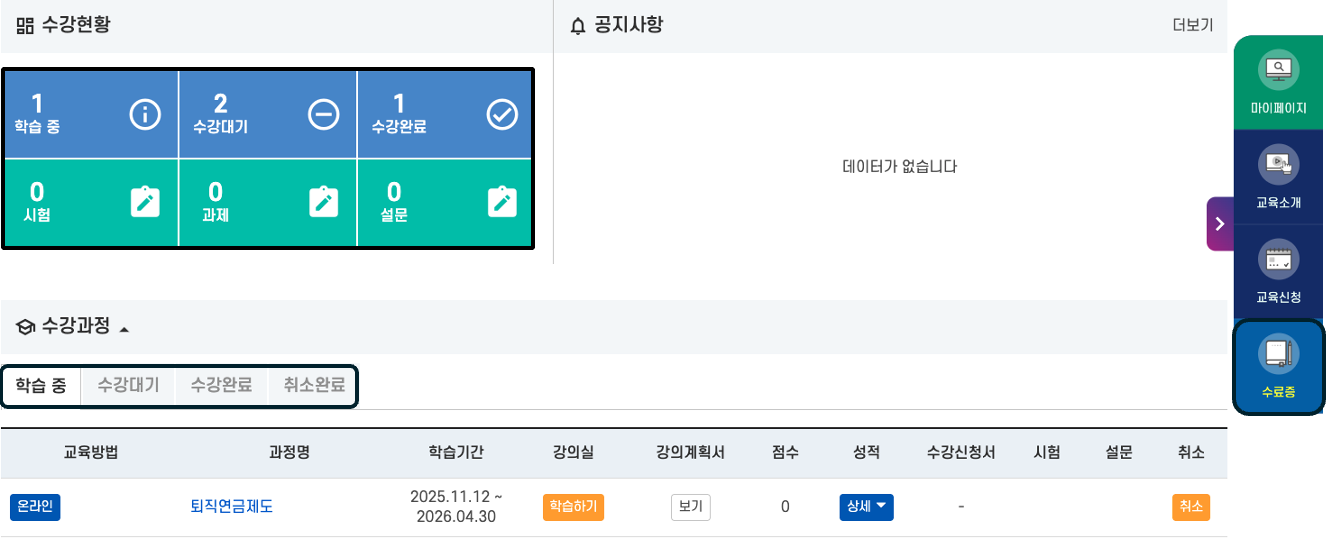Open the 시험 clipboard edit icon

(145, 201)
